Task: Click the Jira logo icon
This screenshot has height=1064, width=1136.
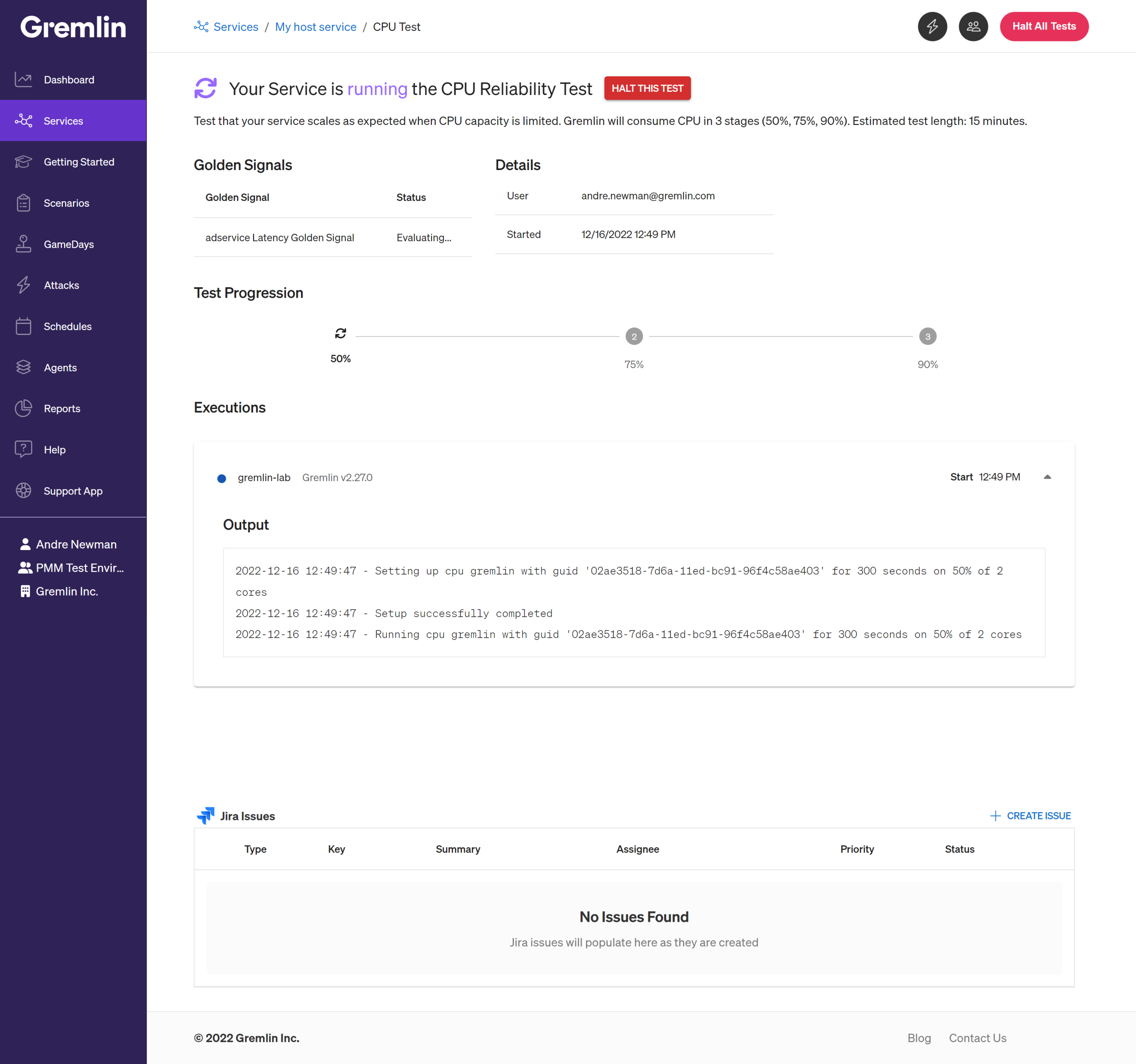Action: pos(206,816)
